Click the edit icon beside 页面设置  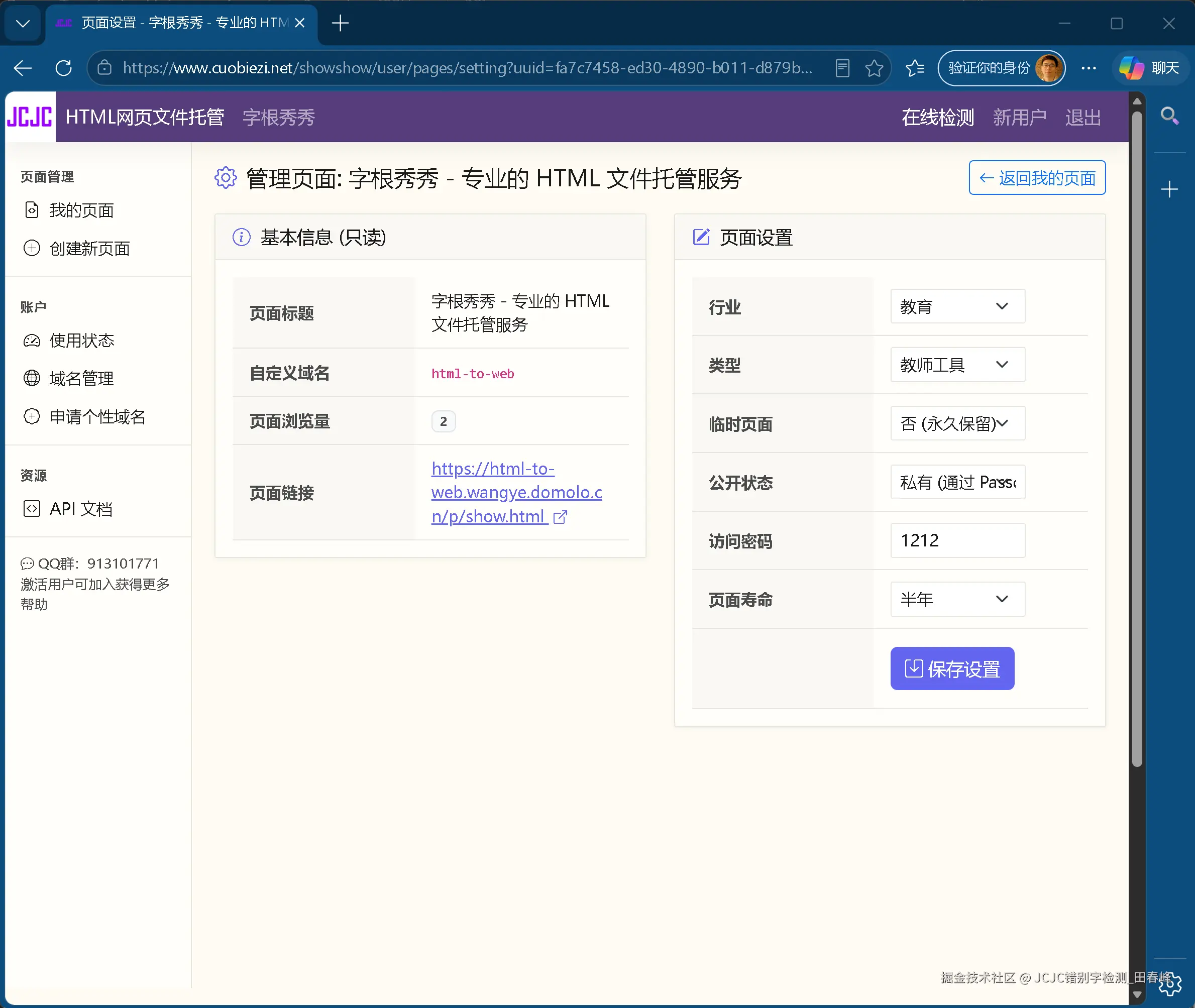[x=701, y=237]
